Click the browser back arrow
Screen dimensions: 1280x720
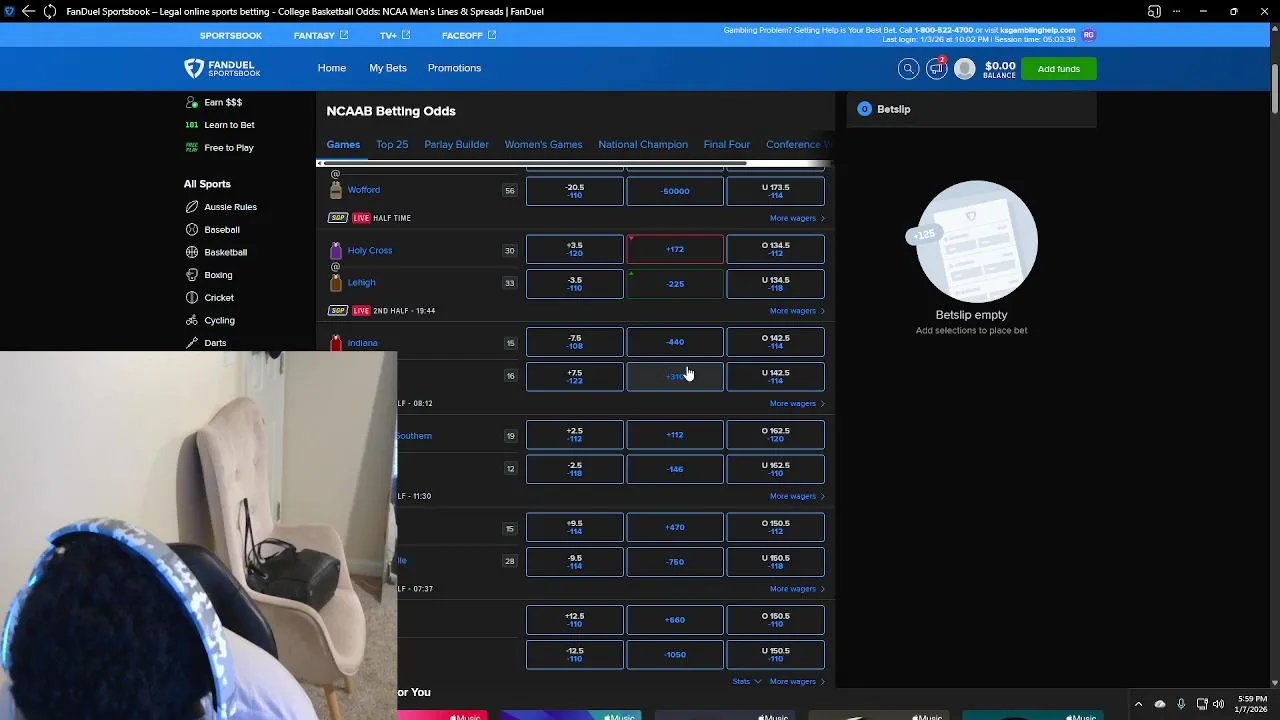coord(28,12)
